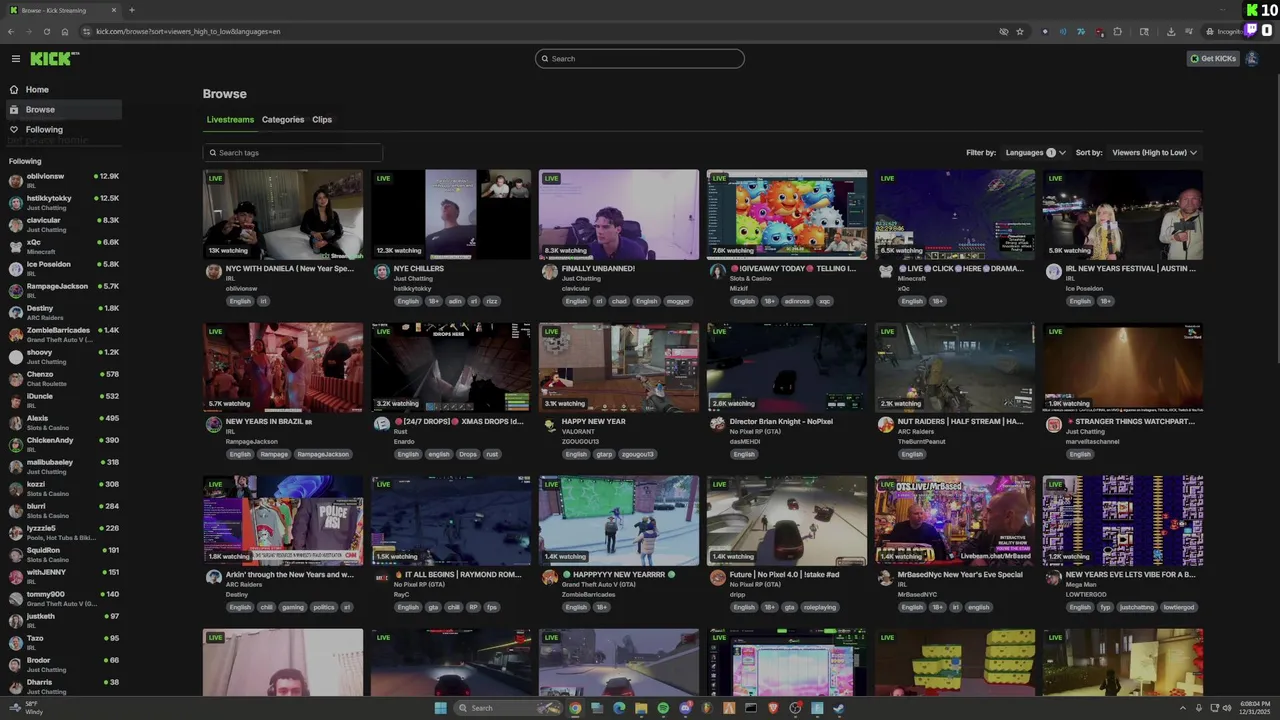Open user profile avatar menu

point(1251,58)
